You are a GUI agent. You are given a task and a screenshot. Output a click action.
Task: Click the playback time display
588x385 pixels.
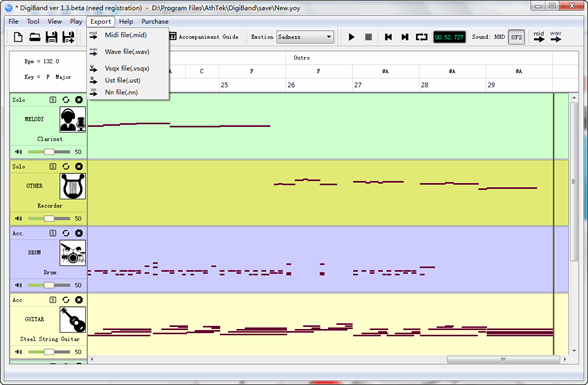449,37
